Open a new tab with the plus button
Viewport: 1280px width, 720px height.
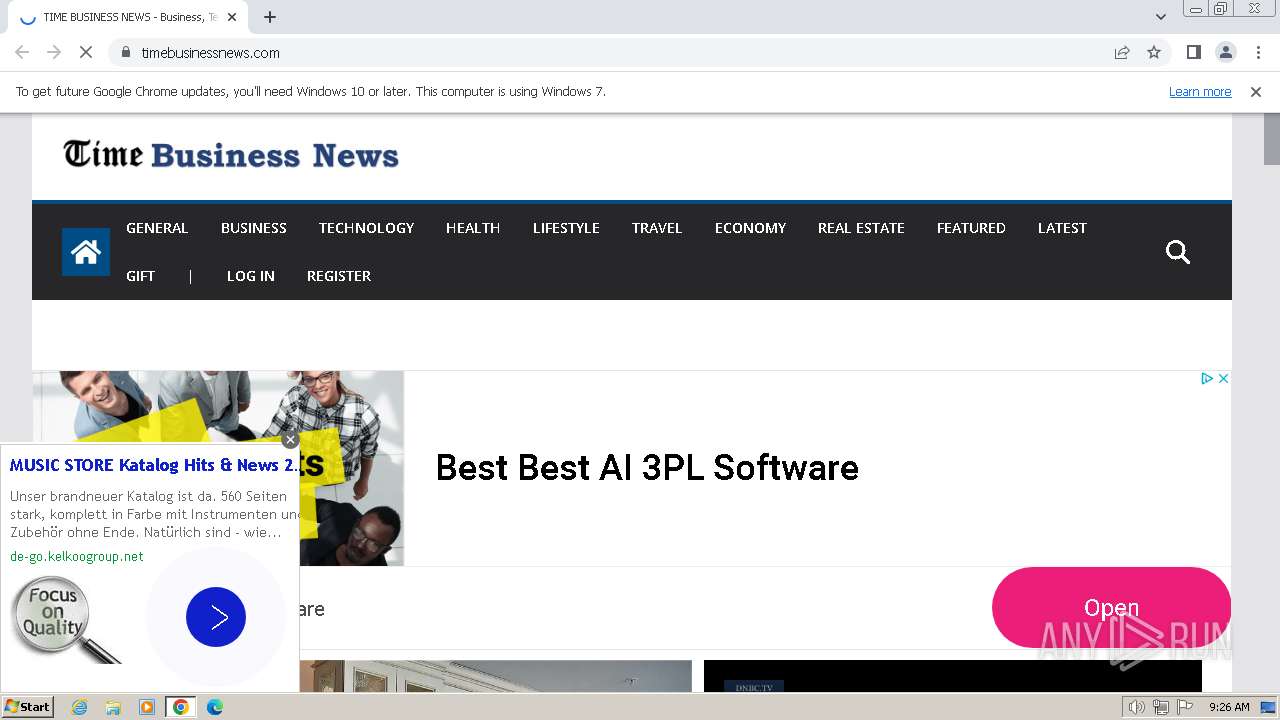coord(270,17)
